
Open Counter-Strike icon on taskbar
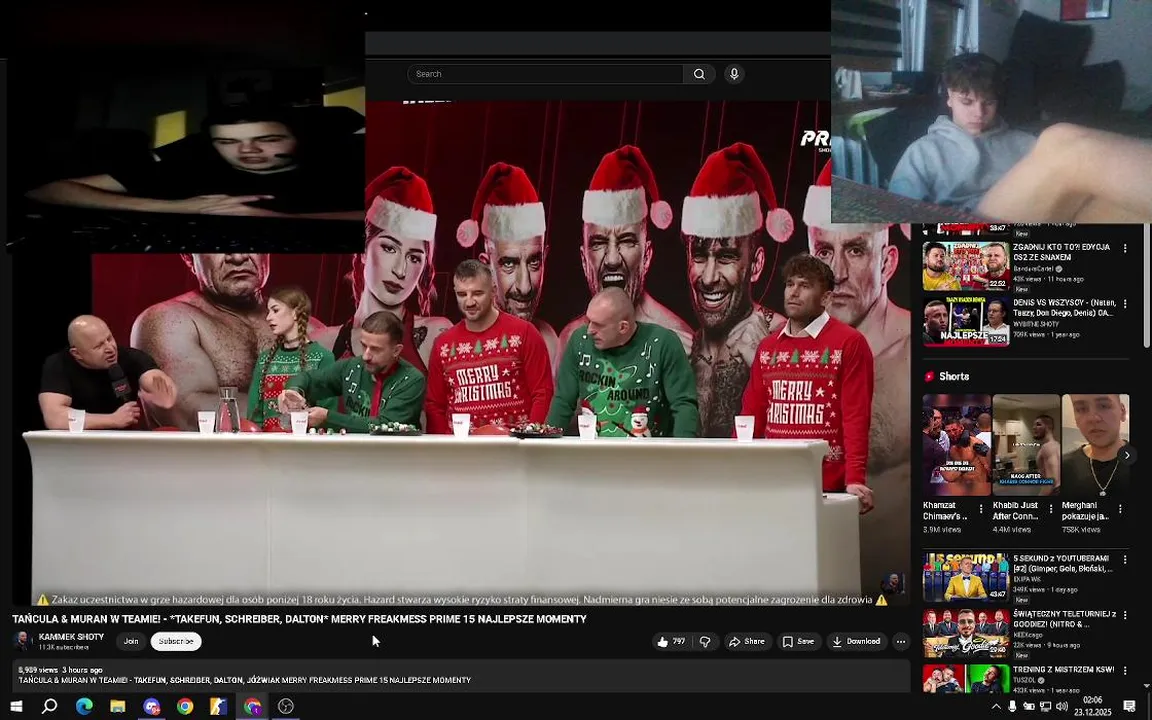coord(218,706)
